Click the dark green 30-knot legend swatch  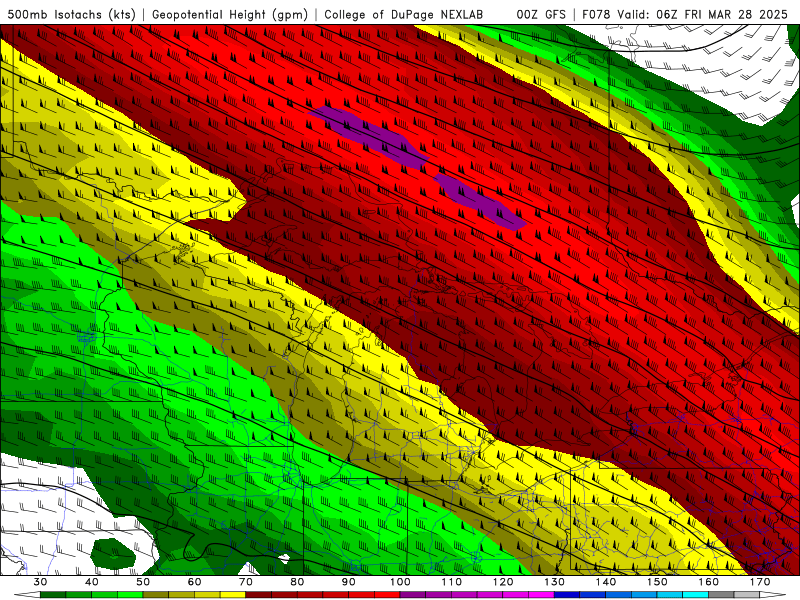tap(53, 595)
